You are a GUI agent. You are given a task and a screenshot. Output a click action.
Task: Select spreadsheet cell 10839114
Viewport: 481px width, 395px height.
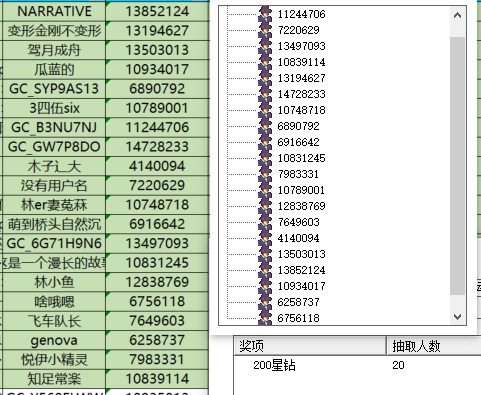pos(157,379)
